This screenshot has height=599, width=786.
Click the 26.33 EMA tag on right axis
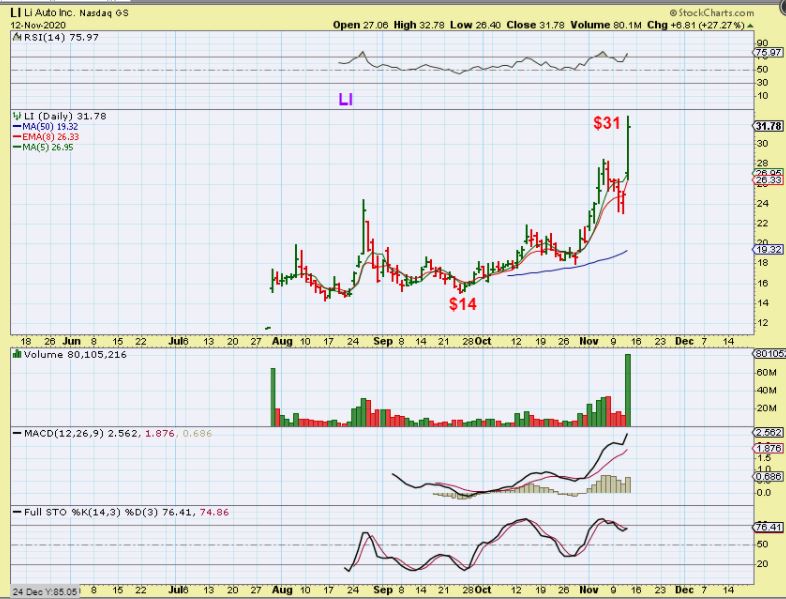pyautogui.click(x=768, y=180)
